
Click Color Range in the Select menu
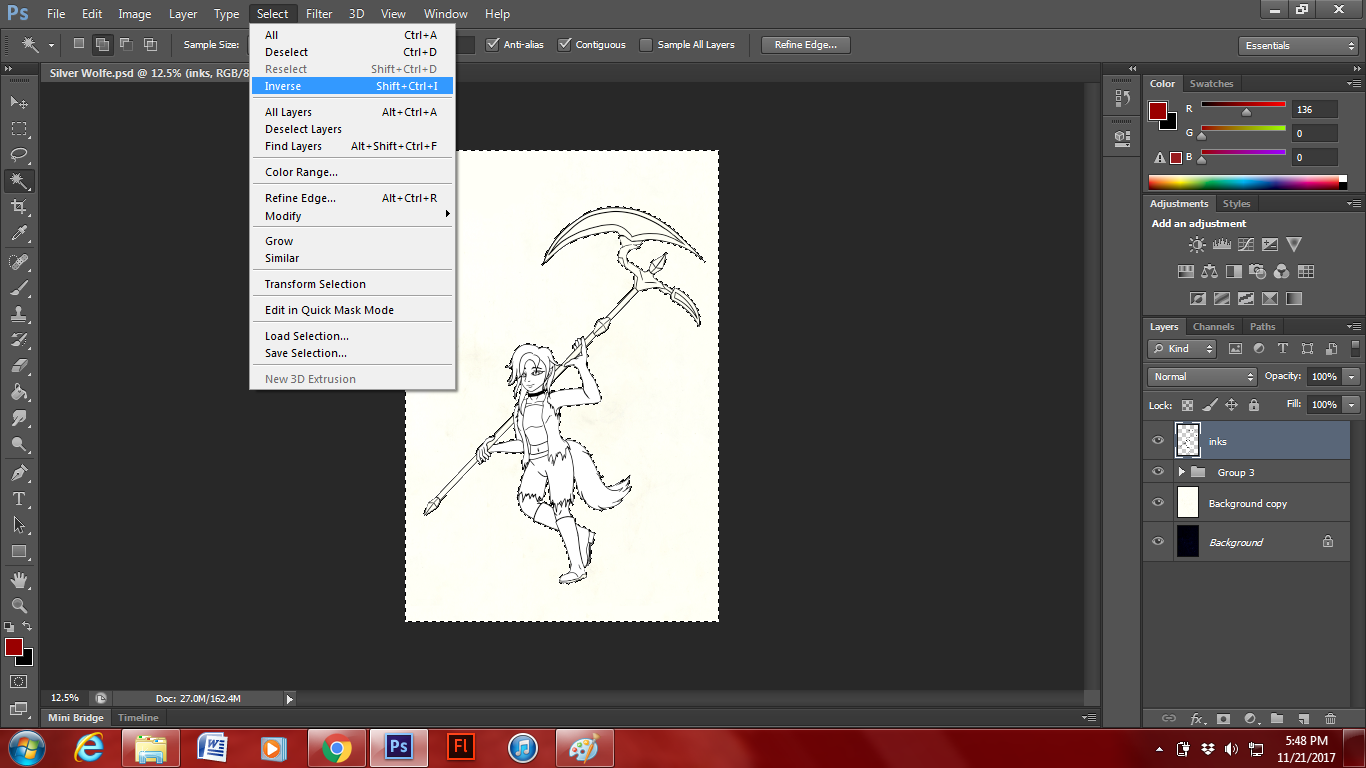point(301,172)
